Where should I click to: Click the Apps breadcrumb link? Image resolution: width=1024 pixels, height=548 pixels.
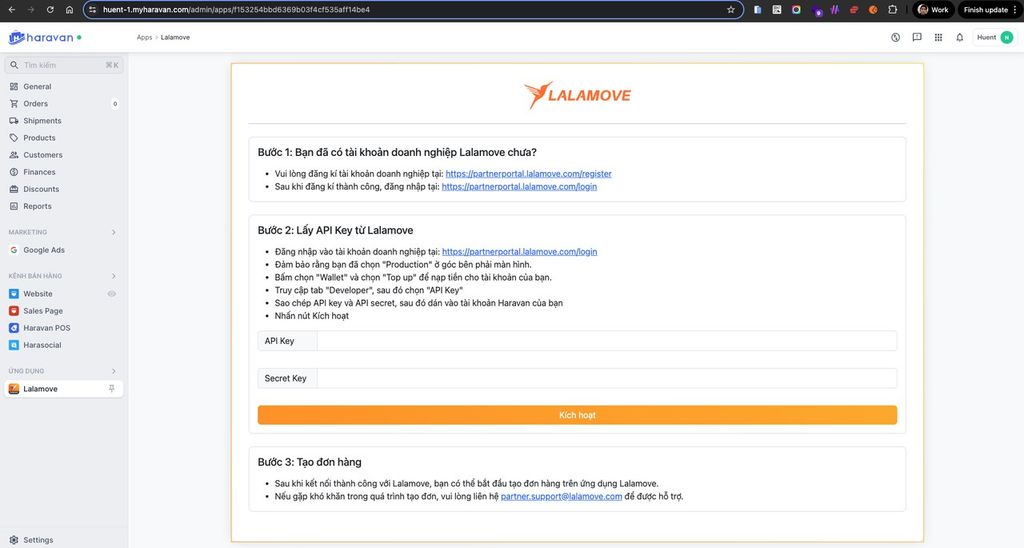click(145, 38)
